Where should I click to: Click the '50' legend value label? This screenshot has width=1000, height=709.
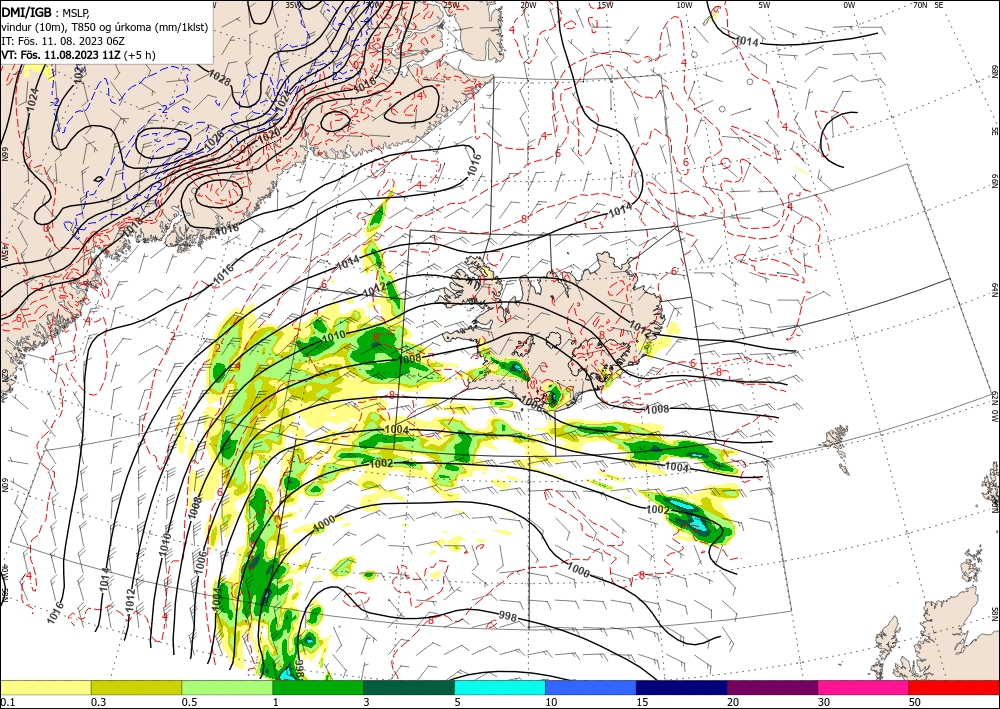pos(915,702)
